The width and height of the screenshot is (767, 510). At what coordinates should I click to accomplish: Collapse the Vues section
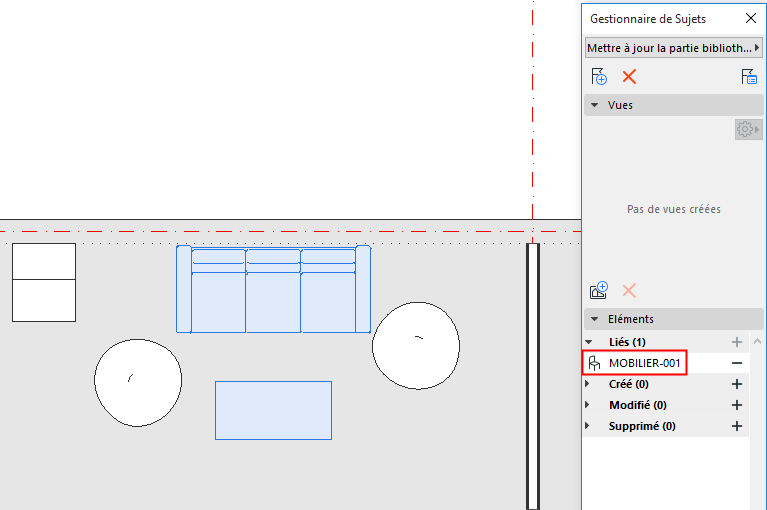click(x=594, y=105)
